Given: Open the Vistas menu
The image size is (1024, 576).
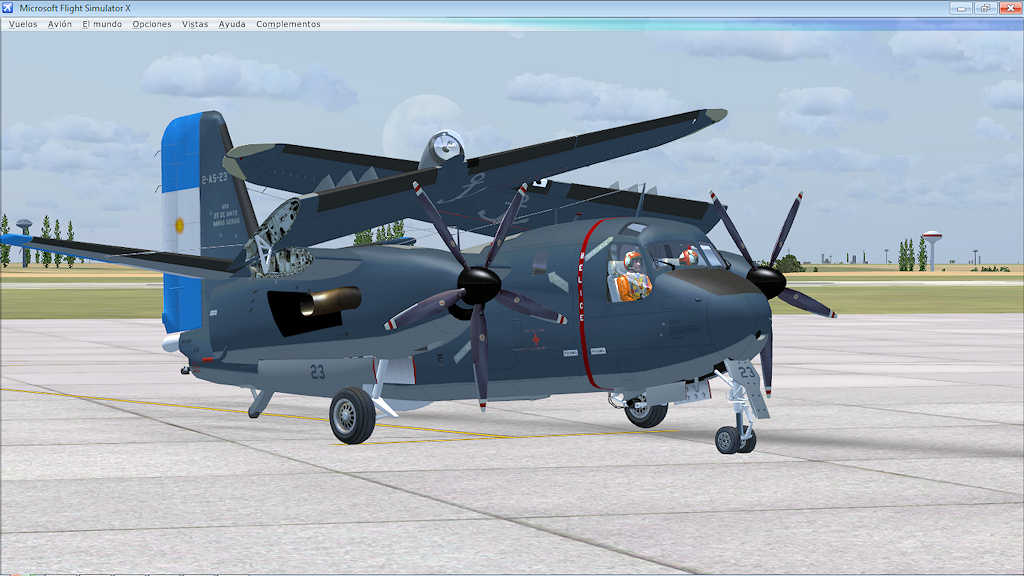Looking at the screenshot, I should [x=195, y=24].
